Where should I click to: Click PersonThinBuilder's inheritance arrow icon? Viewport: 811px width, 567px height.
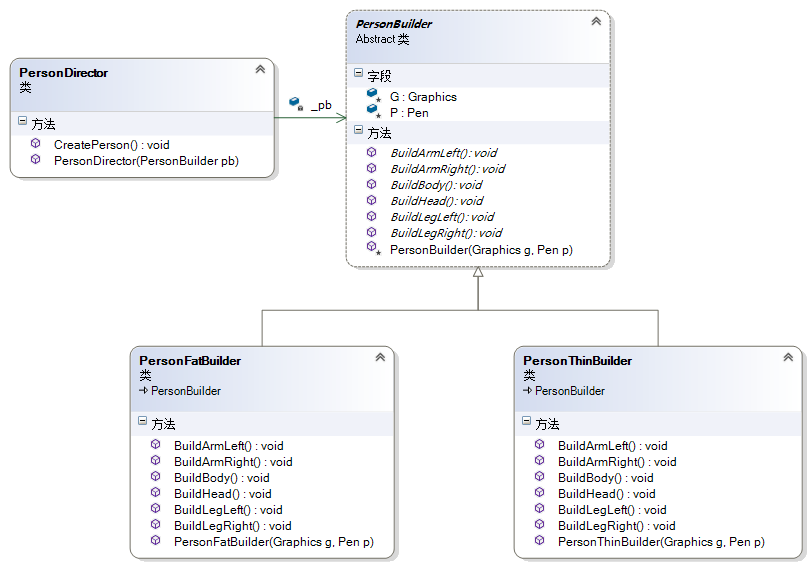point(528,391)
